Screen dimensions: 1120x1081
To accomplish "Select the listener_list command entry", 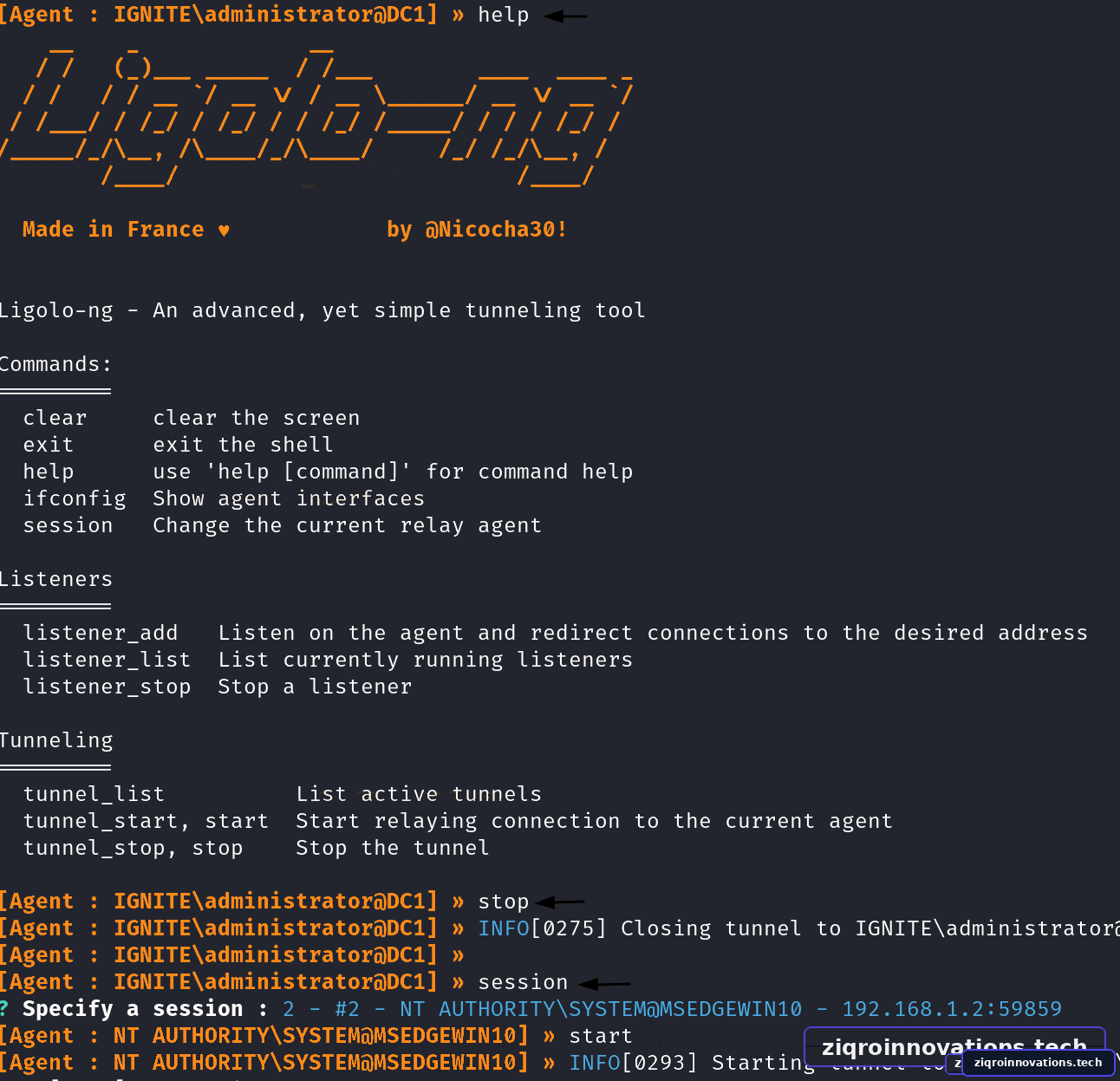I will click(x=107, y=661).
